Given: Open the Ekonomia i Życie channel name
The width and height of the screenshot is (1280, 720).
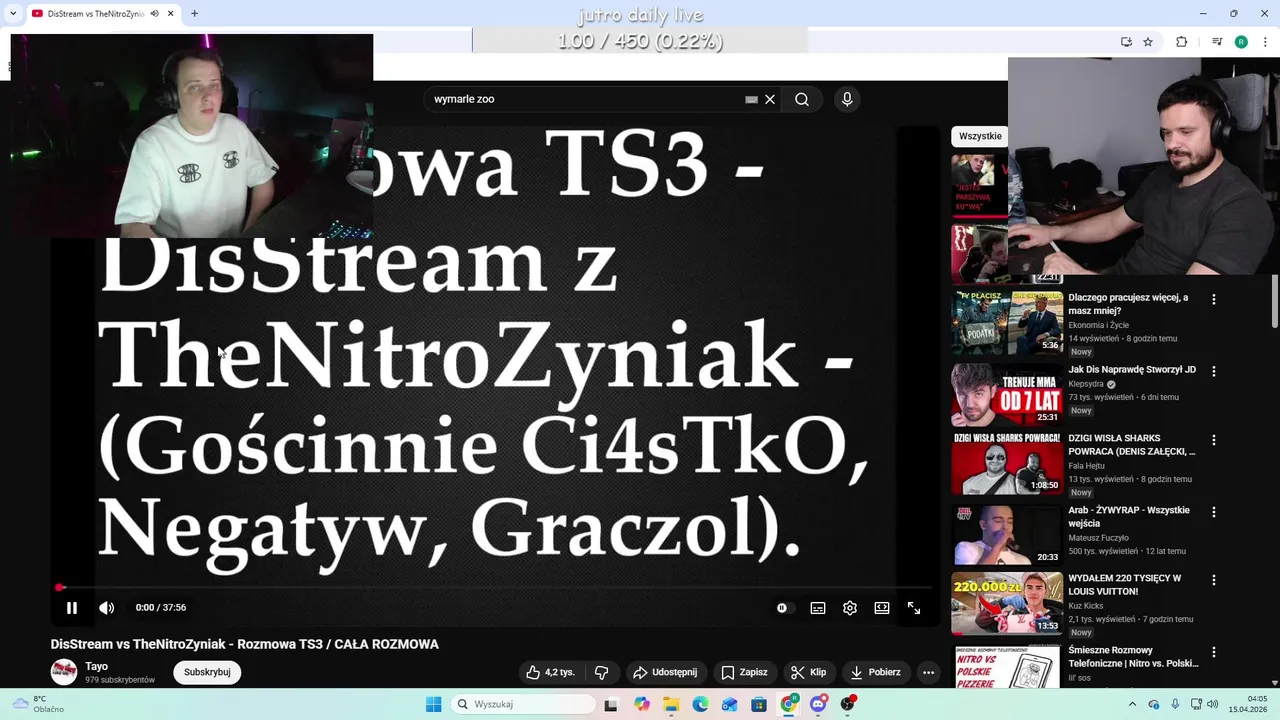Looking at the screenshot, I should (x=1098, y=325).
